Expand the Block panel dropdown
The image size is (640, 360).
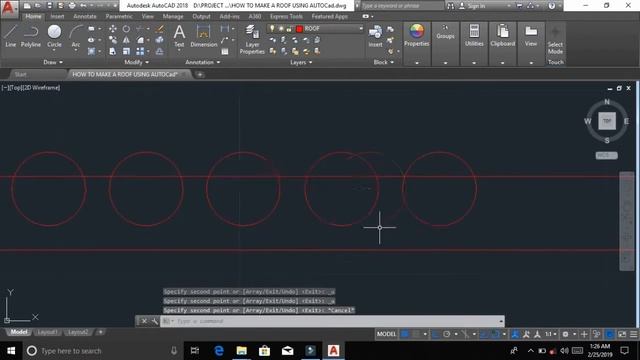coord(384,62)
